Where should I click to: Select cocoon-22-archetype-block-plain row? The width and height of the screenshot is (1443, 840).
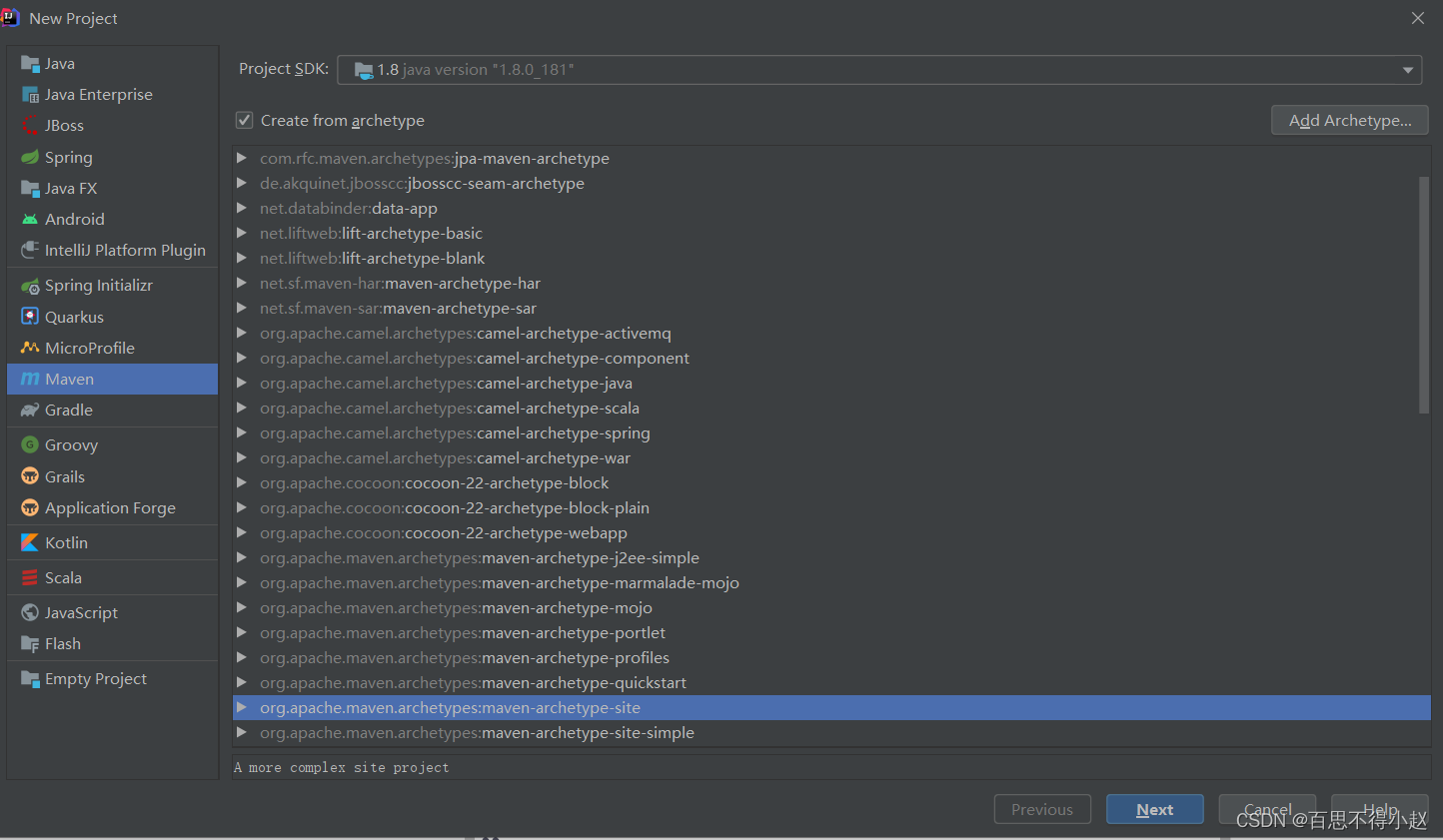[x=831, y=507]
